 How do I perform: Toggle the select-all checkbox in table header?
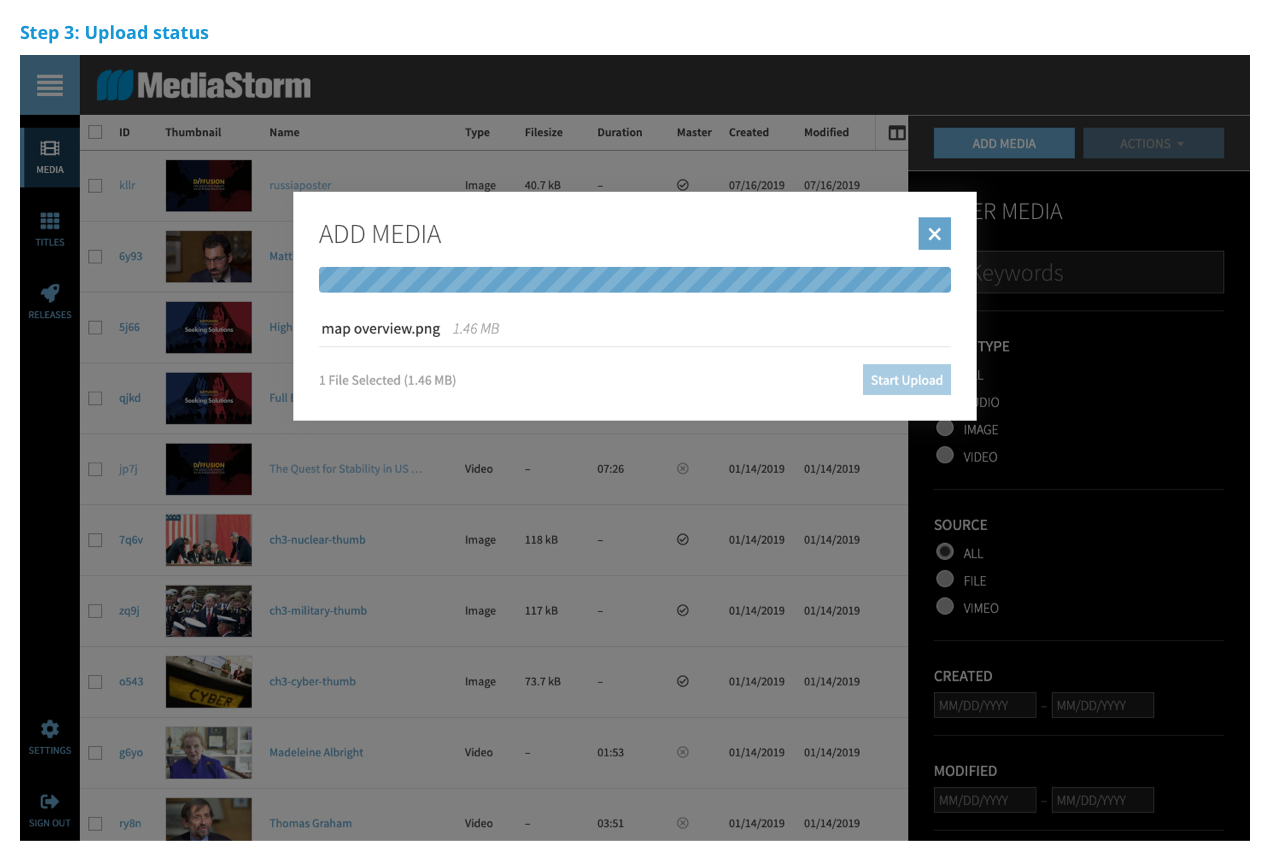click(95, 132)
